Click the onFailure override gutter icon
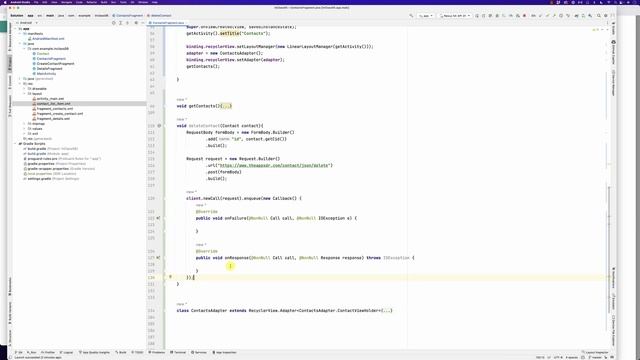 pos(158,218)
